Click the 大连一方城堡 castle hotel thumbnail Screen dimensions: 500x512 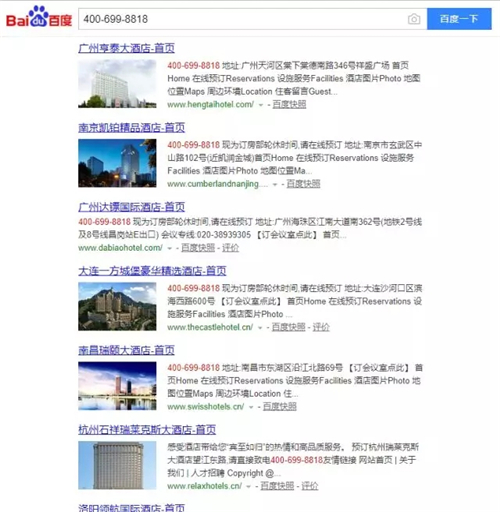click(117, 306)
